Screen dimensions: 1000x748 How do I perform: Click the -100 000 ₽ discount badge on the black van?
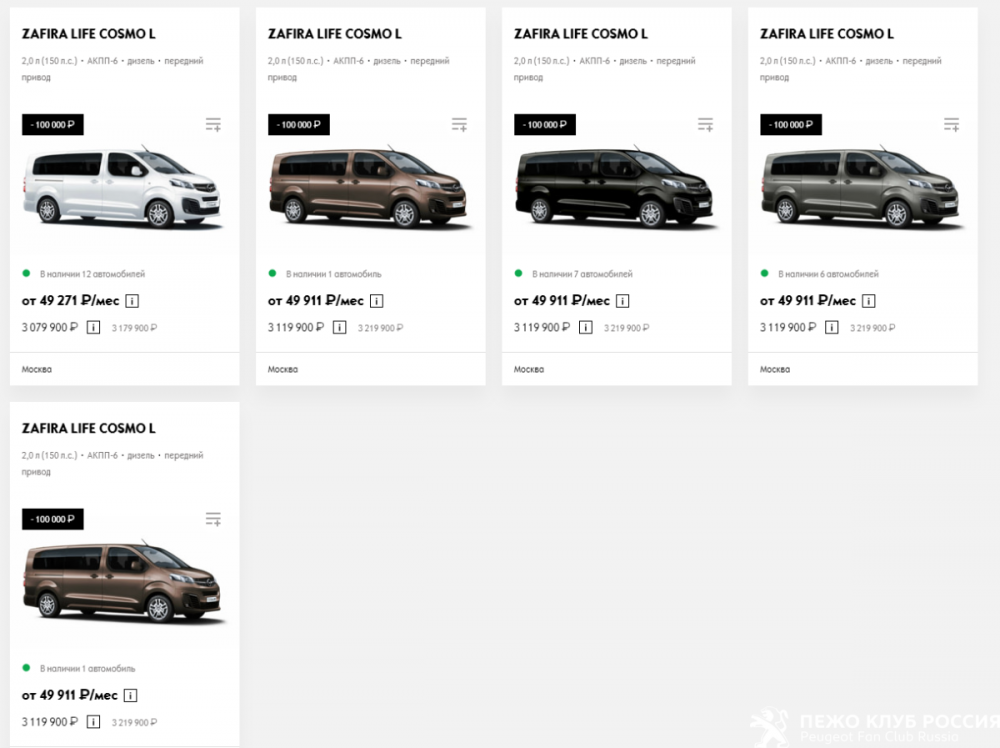tap(545, 125)
